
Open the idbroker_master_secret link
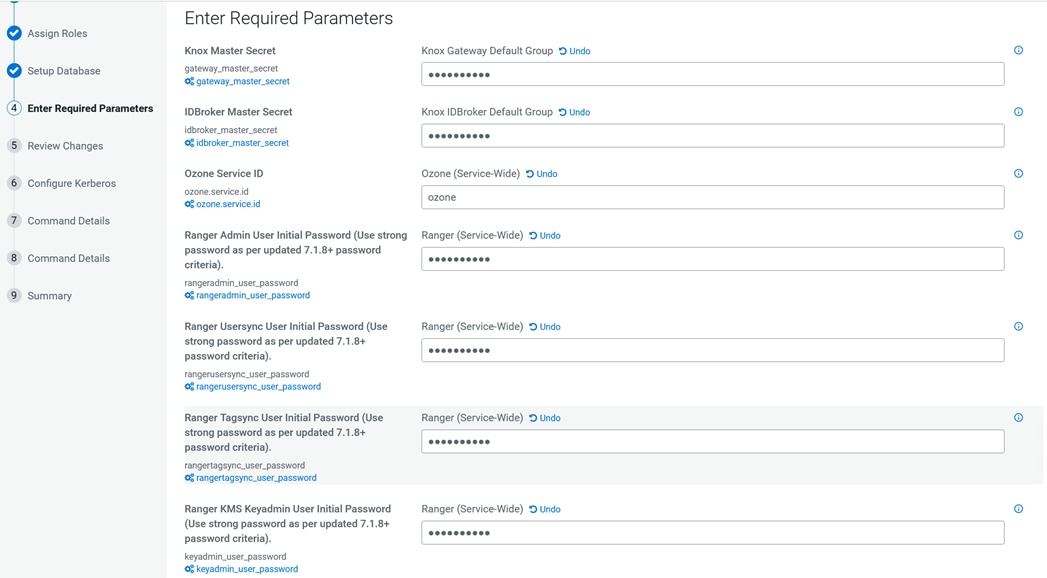click(242, 143)
